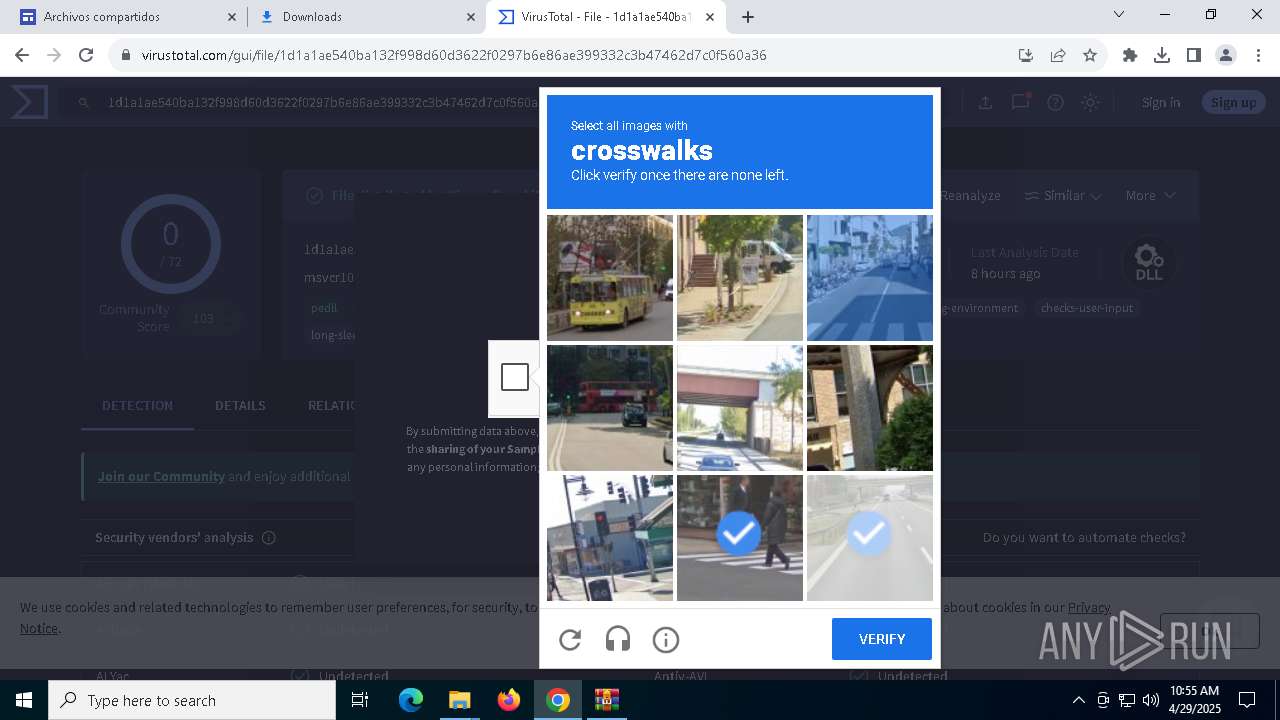The image size is (1280, 720).
Task: Open the Windows notification center
Action: pos(1247,700)
